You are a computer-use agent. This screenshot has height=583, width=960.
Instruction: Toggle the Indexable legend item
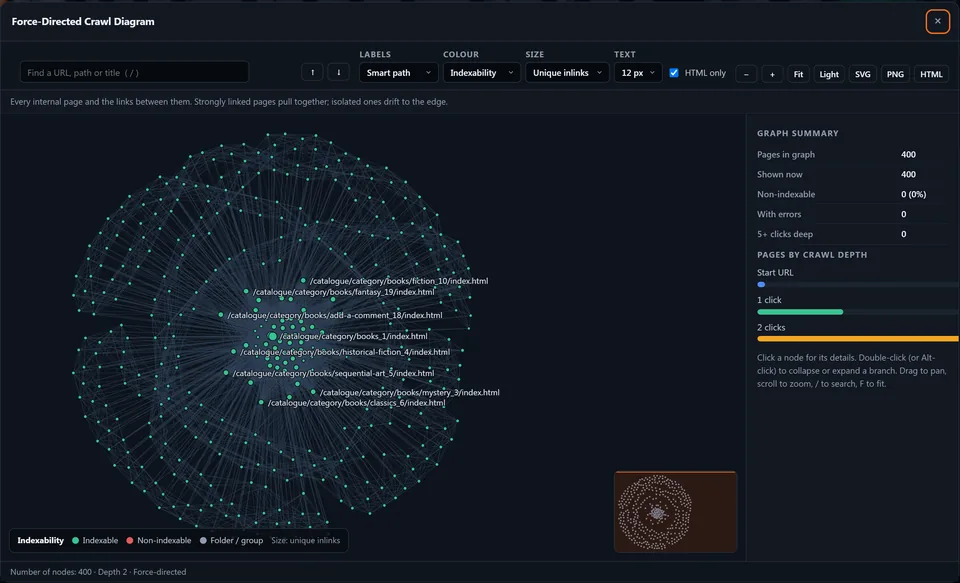tap(95, 540)
